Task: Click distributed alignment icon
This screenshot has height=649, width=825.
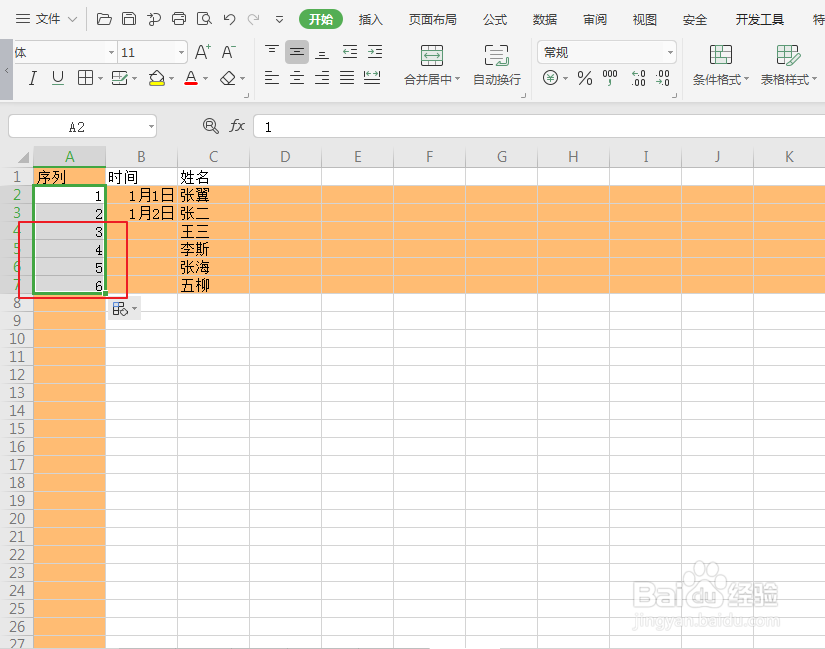Action: 372,78
